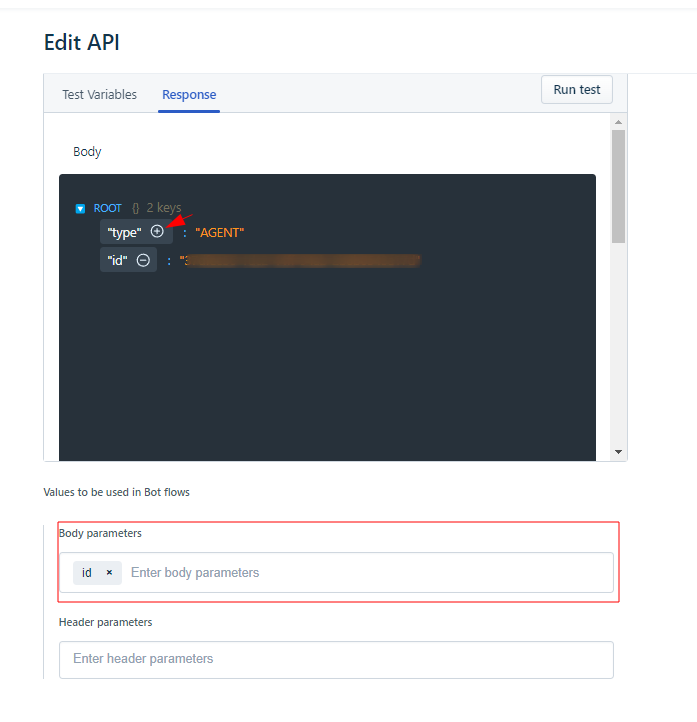697x722 pixels.
Task: Select the "AGENT" value text
Action: [x=220, y=233]
